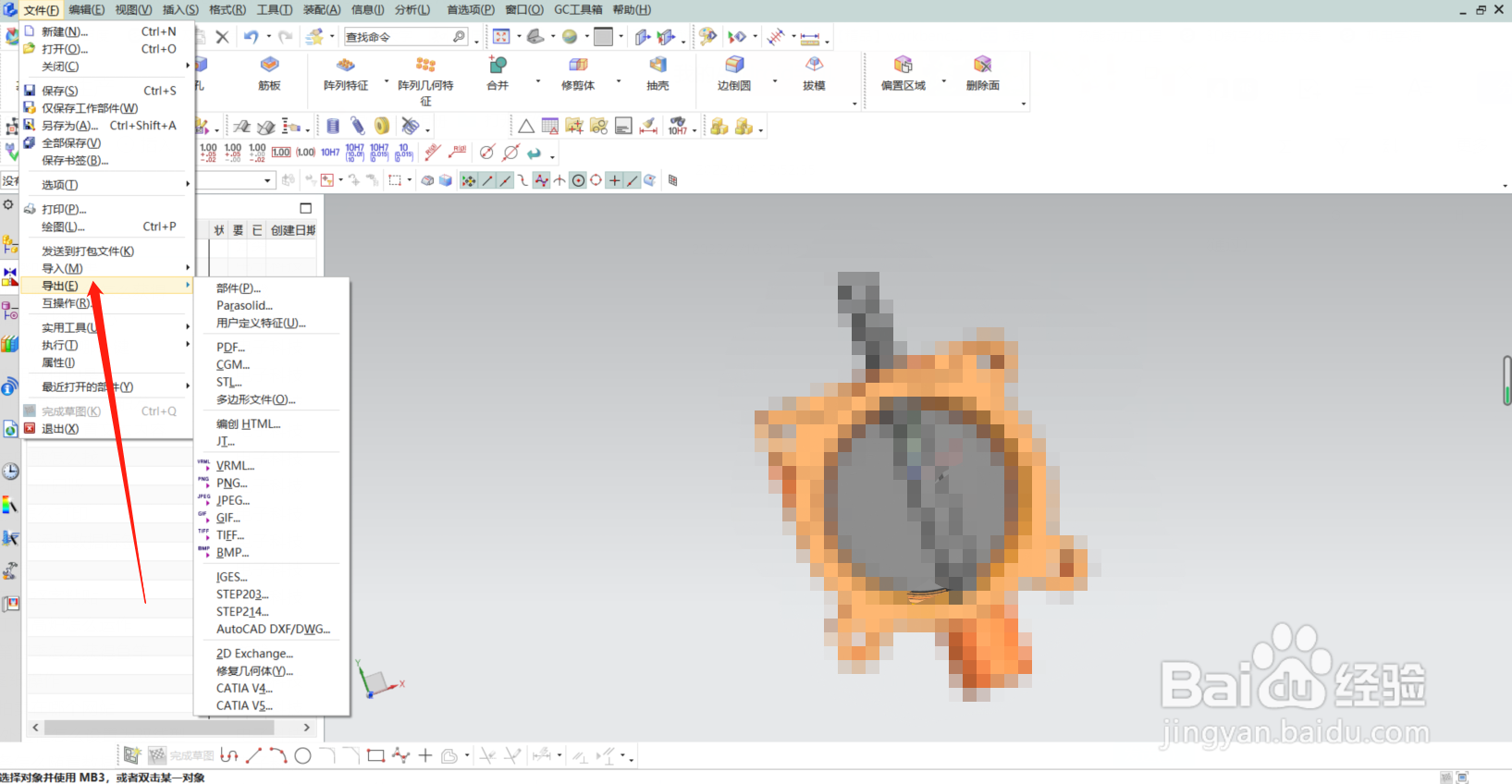Open the GC Toolkit (GC工具箱) menu

pyautogui.click(x=578, y=9)
